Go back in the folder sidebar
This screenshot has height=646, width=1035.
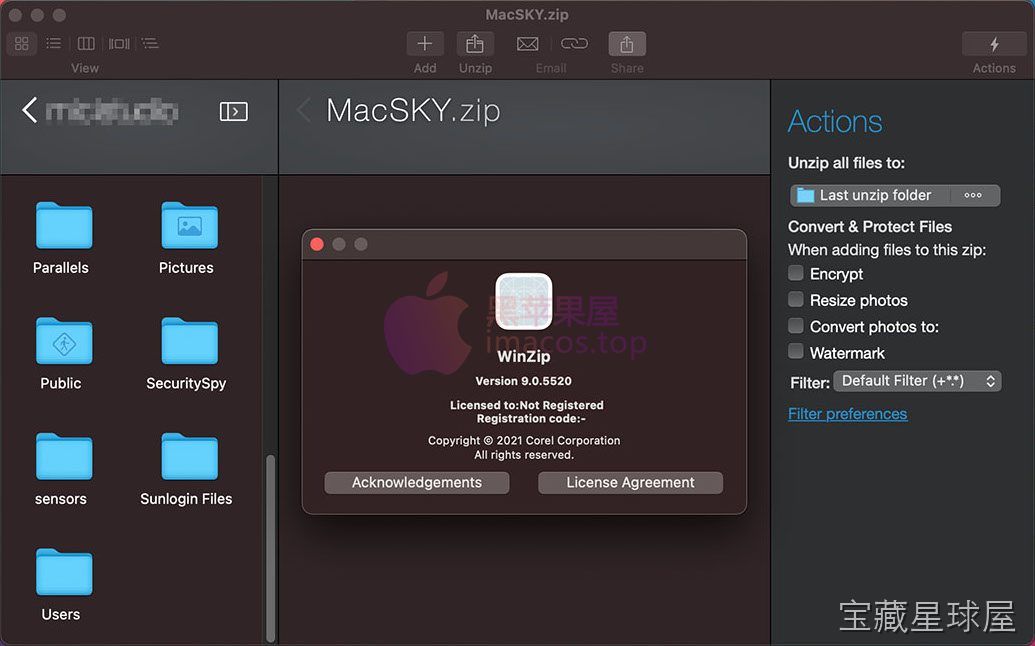pyautogui.click(x=29, y=110)
